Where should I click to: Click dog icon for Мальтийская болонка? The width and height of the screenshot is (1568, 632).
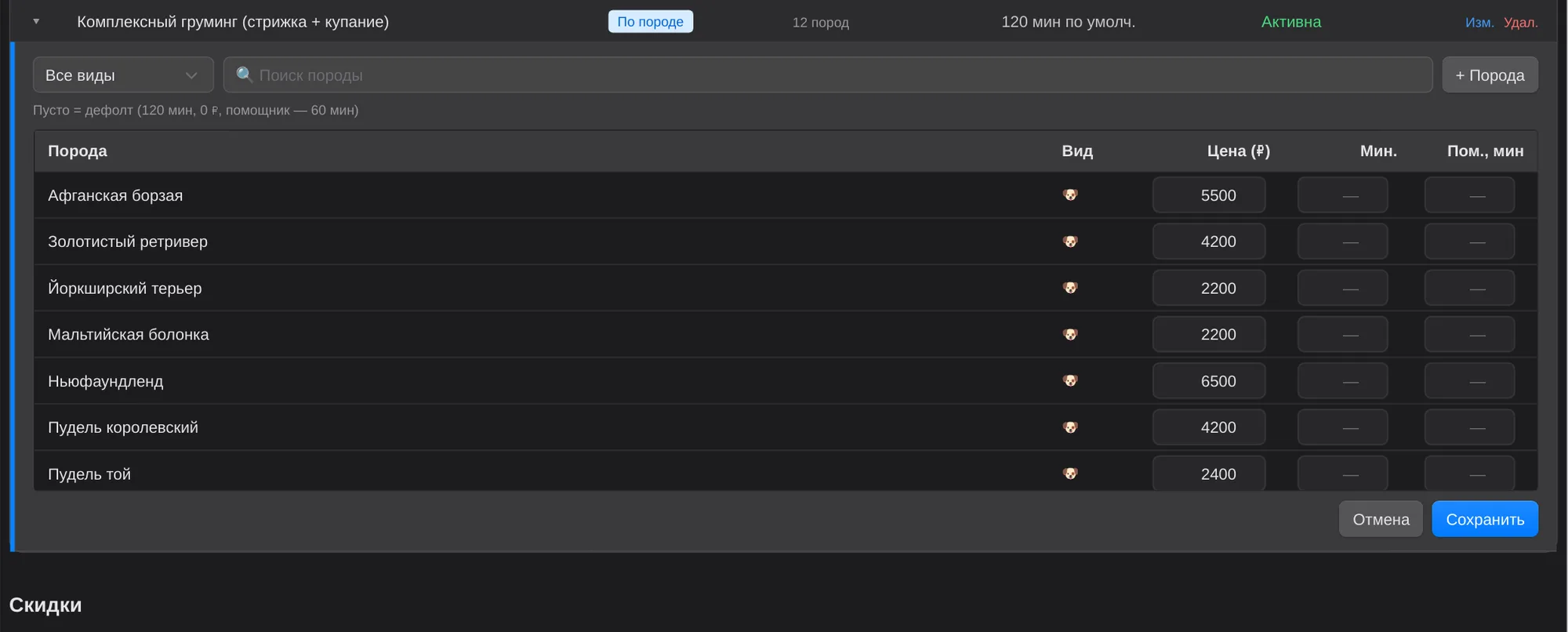point(1070,334)
